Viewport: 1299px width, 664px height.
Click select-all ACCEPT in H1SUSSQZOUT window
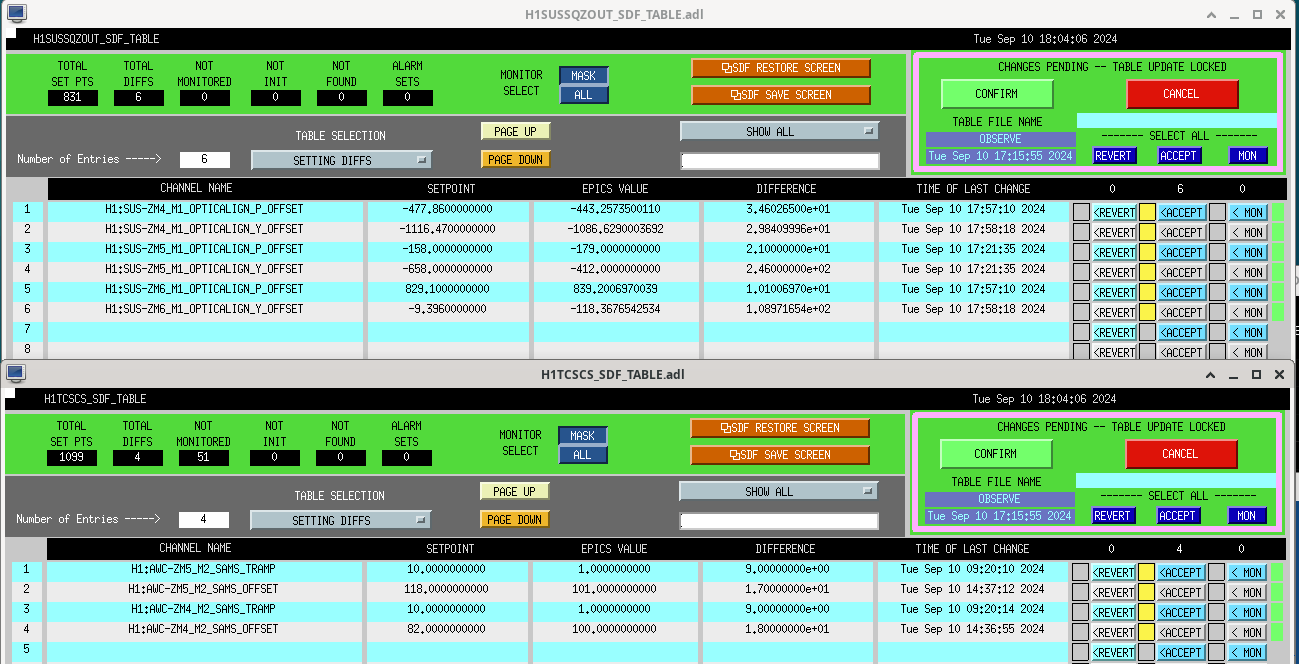(1179, 156)
